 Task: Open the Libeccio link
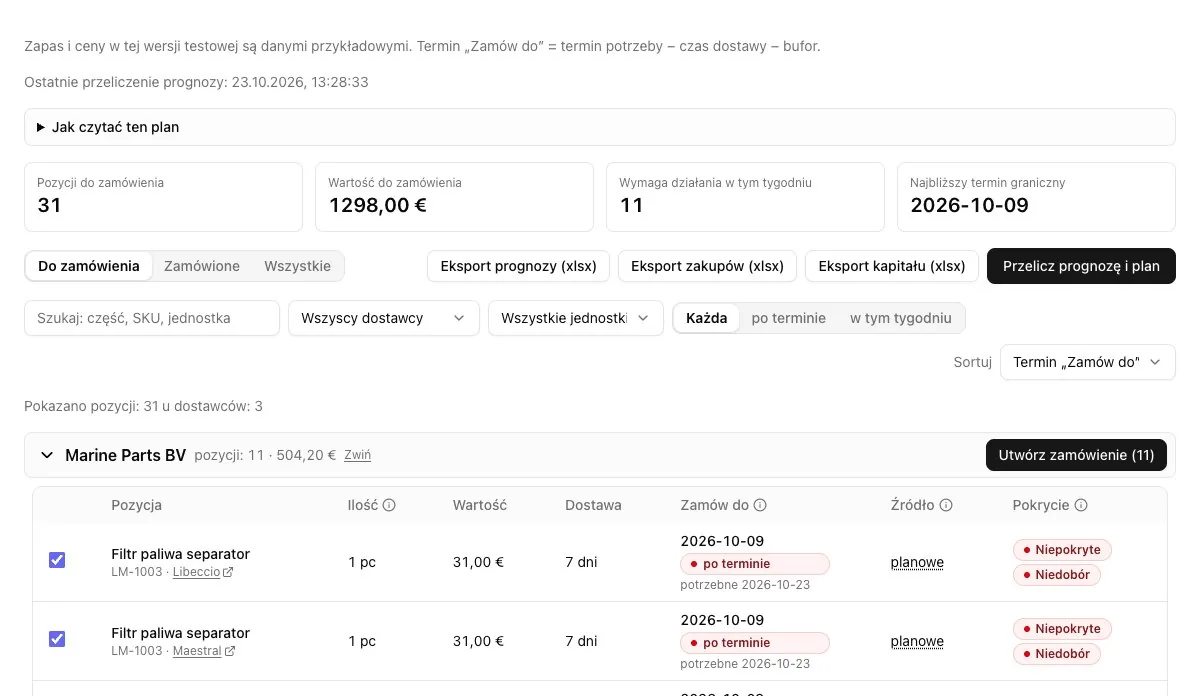click(196, 572)
